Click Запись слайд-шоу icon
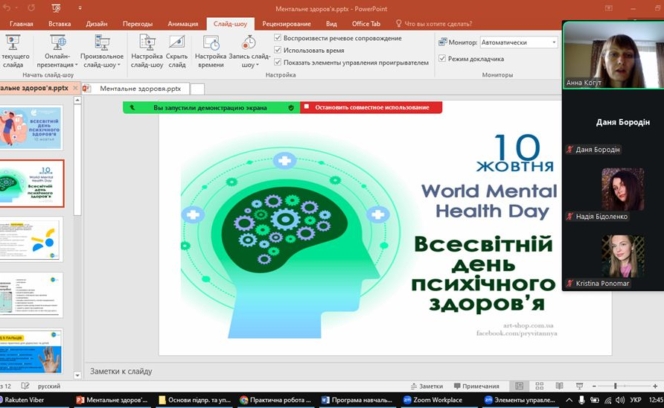 (x=248, y=44)
